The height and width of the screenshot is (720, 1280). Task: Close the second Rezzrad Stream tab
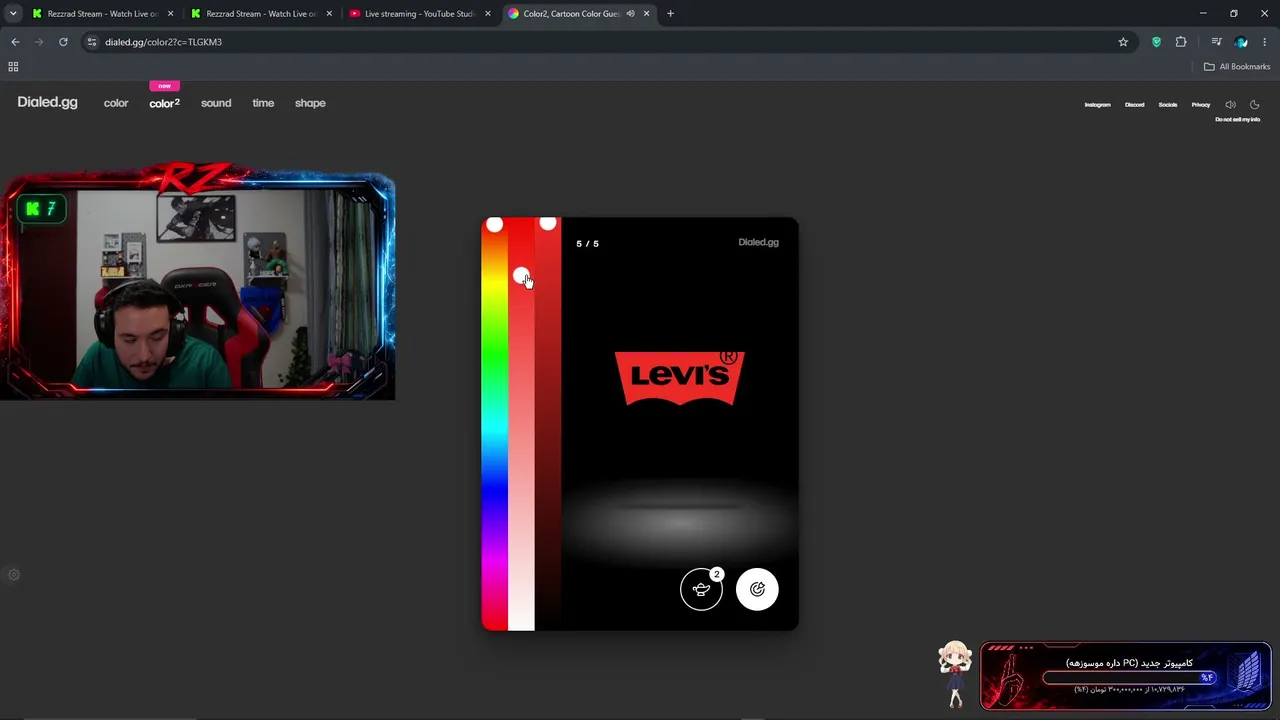pyautogui.click(x=329, y=14)
